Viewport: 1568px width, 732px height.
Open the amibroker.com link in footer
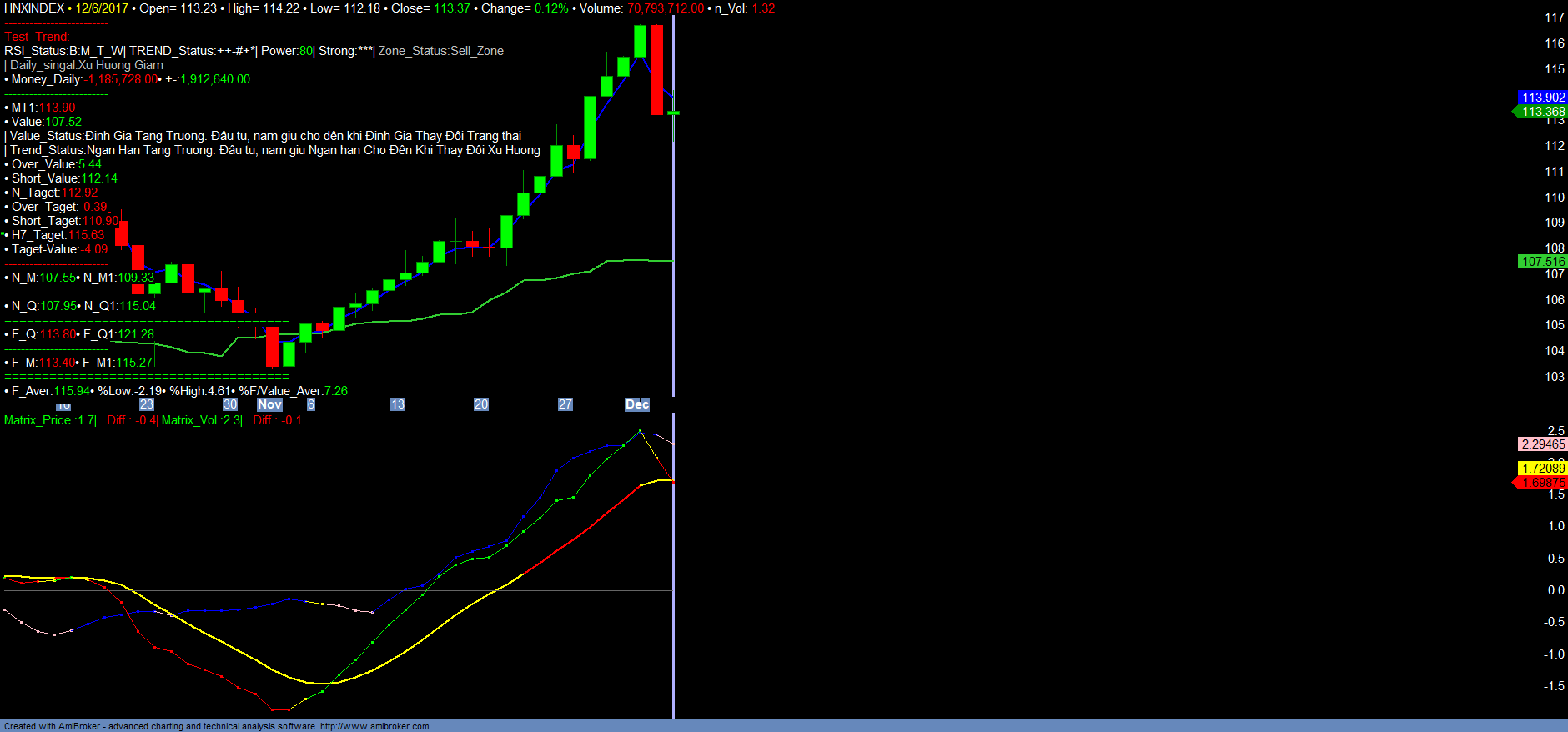(374, 726)
